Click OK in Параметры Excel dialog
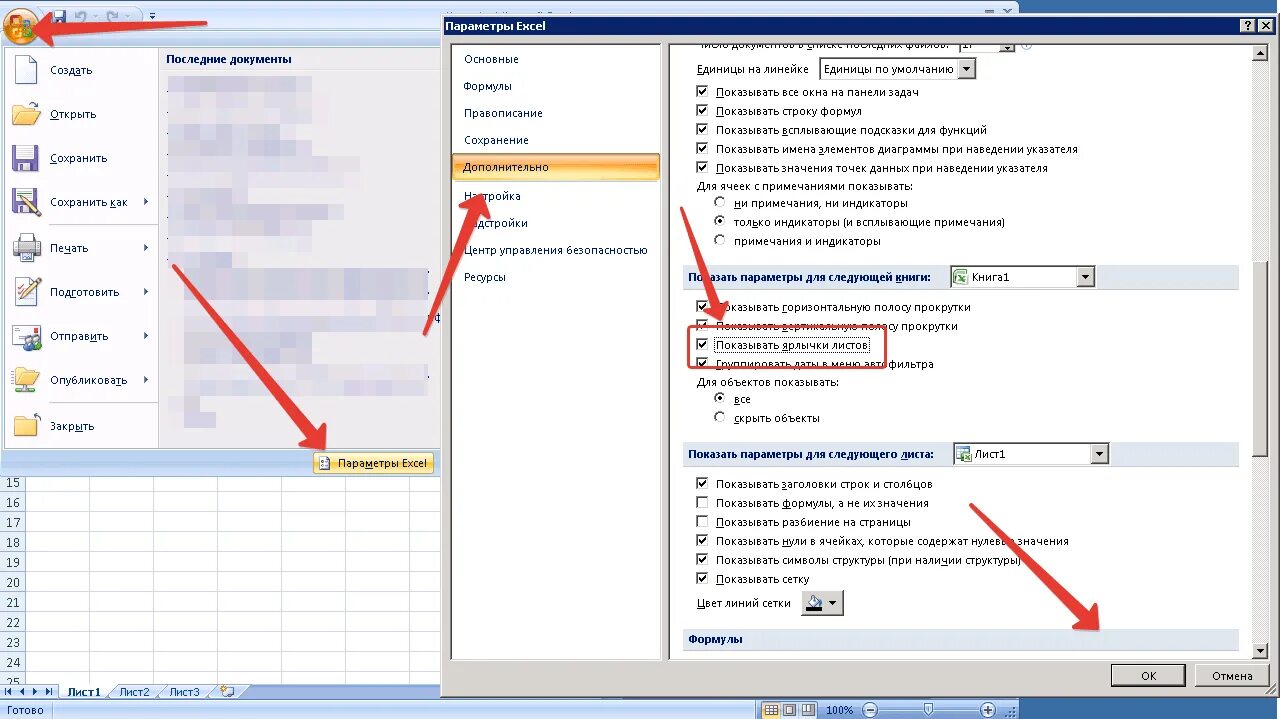The width and height of the screenshot is (1281, 719). click(1149, 676)
